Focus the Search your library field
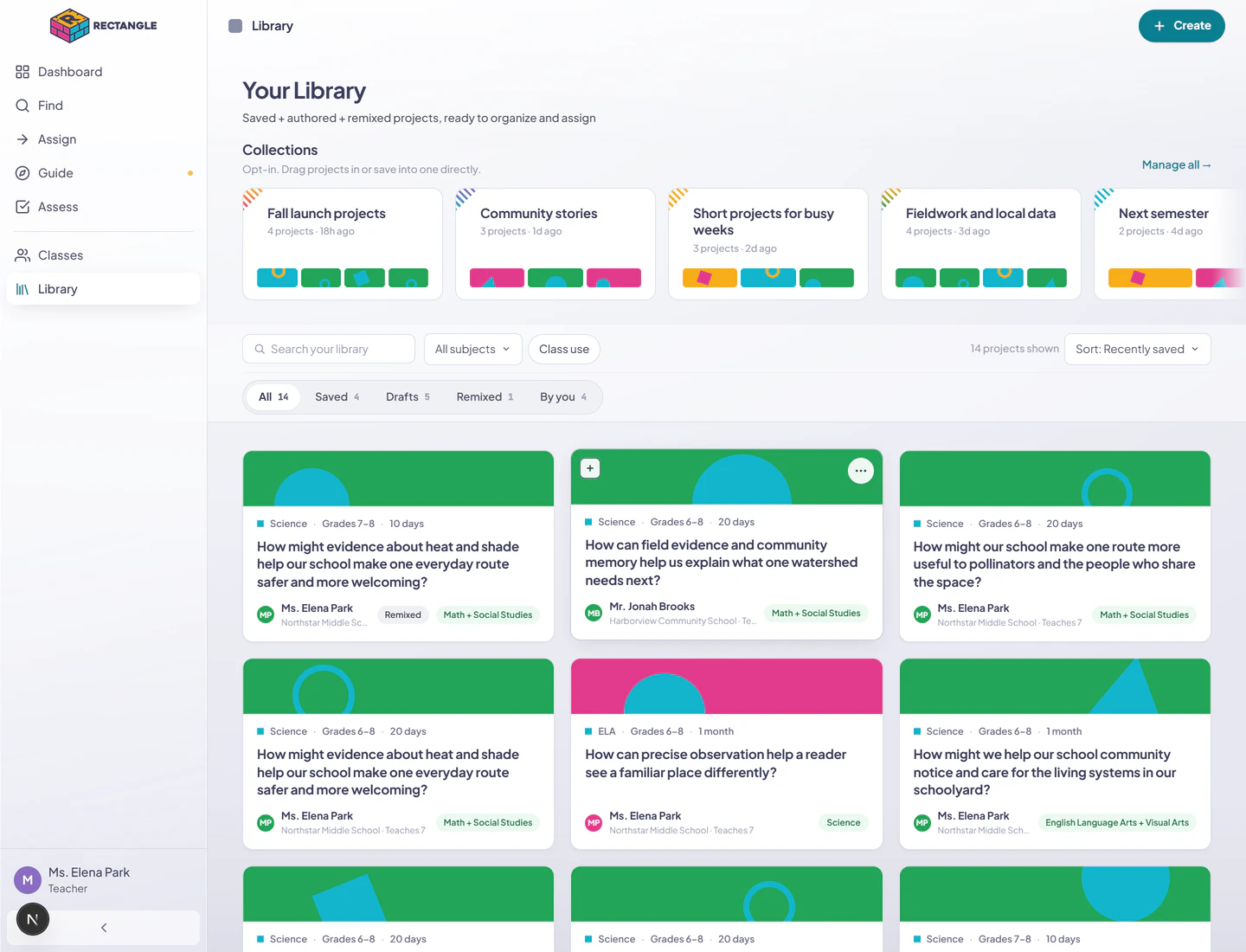The image size is (1246, 952). [329, 350]
